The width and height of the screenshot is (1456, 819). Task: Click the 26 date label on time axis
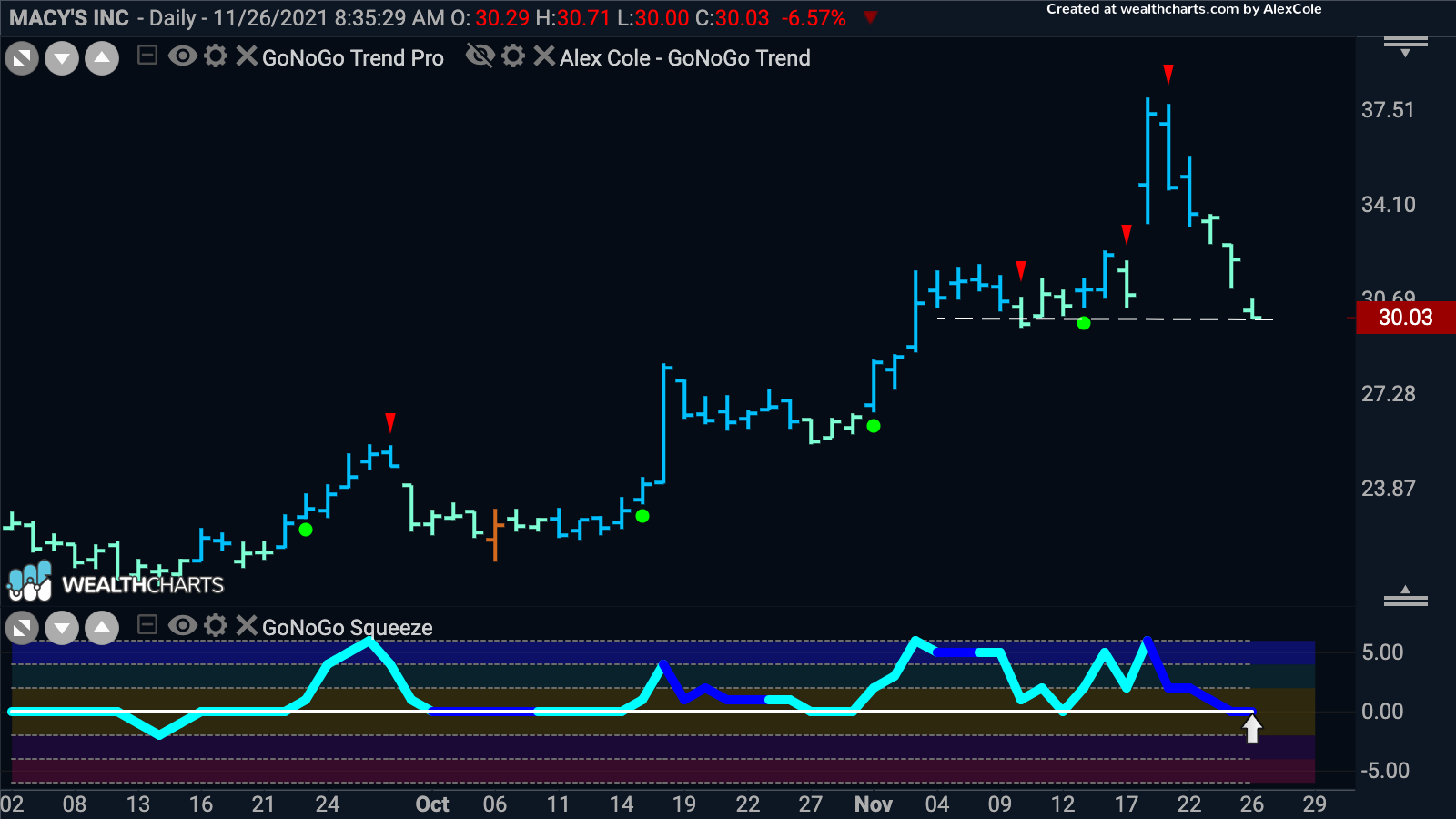[1252, 804]
